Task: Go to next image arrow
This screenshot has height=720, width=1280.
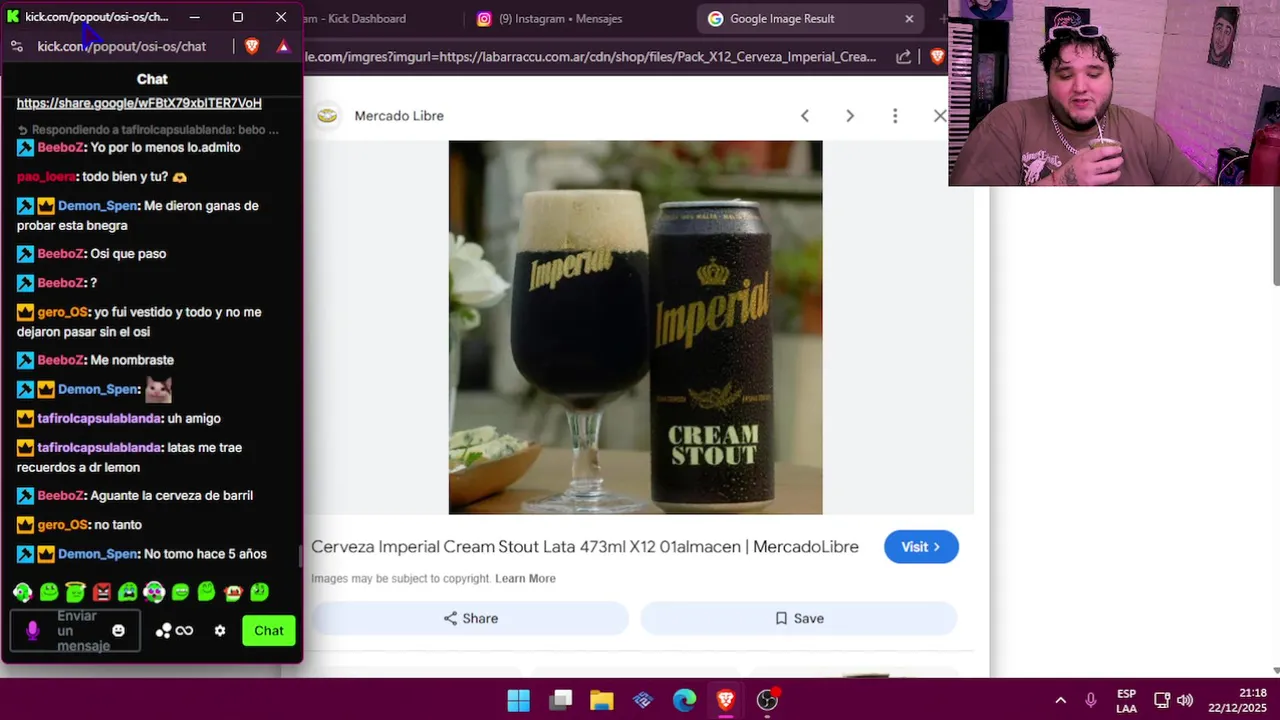Action: 850,116
